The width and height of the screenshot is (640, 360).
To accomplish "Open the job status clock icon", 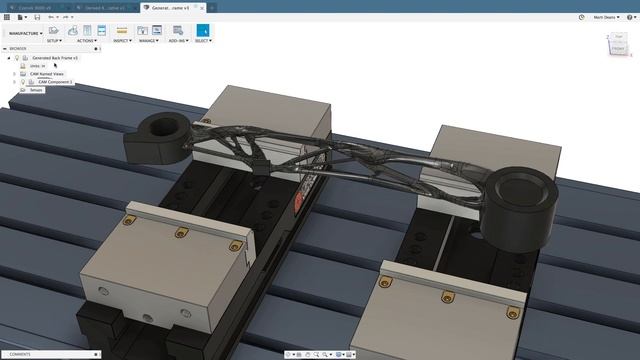I will tap(582, 17).
